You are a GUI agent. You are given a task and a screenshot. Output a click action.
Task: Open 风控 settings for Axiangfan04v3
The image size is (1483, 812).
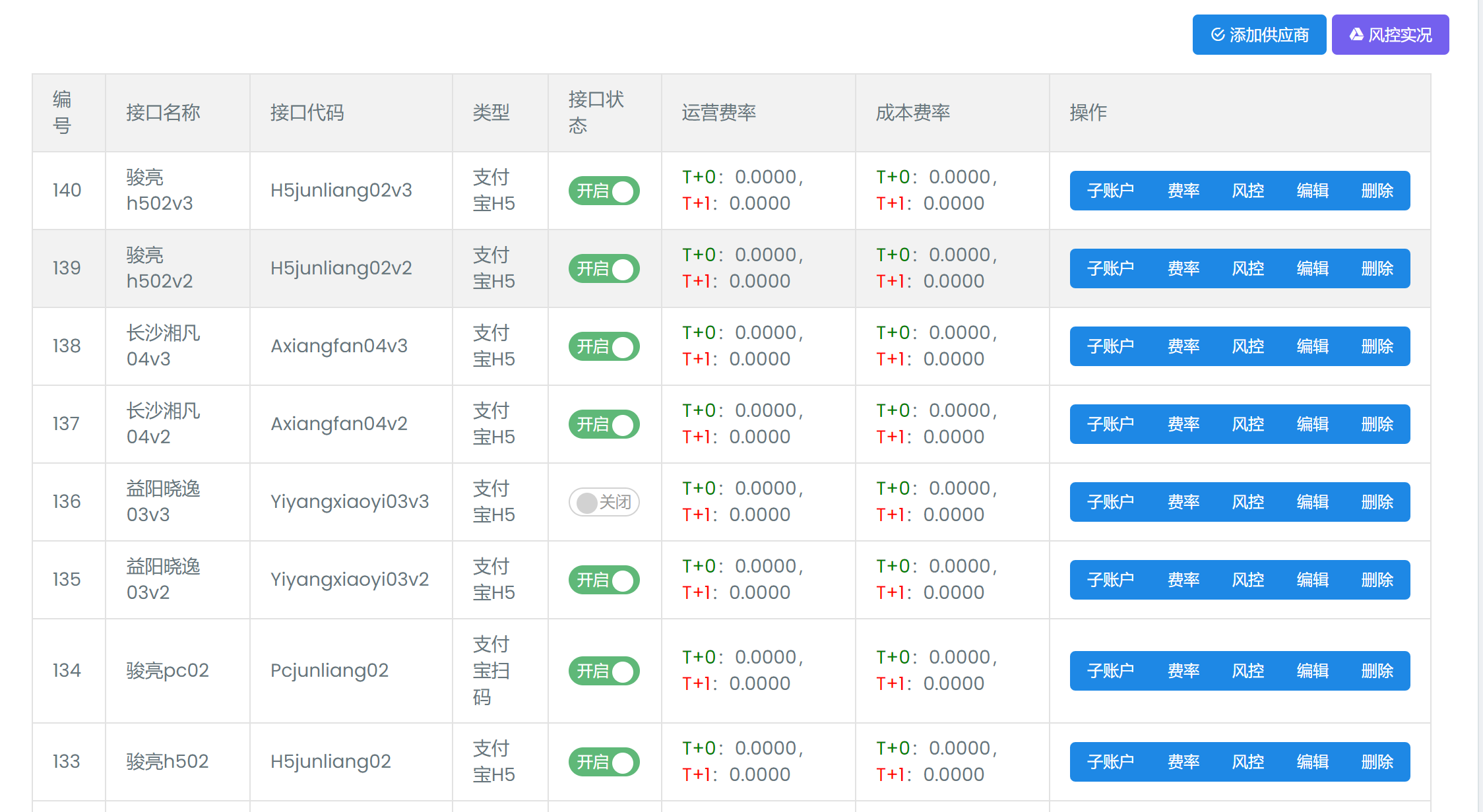coord(1247,346)
